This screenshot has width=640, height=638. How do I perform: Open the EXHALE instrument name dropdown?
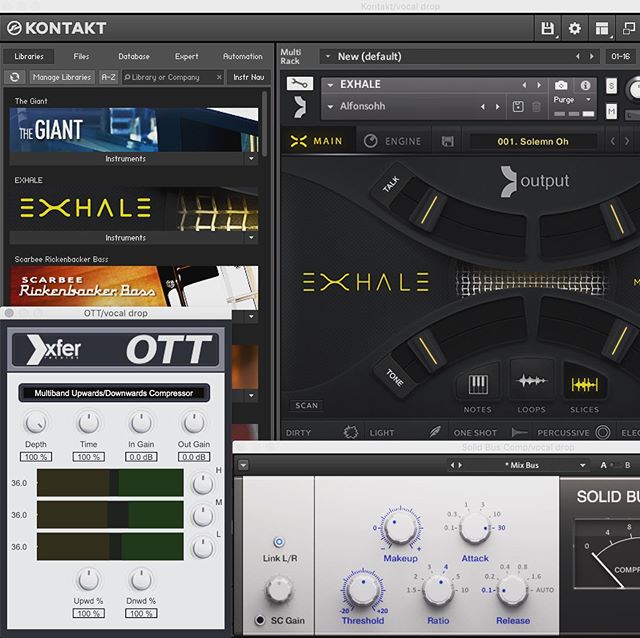click(331, 85)
